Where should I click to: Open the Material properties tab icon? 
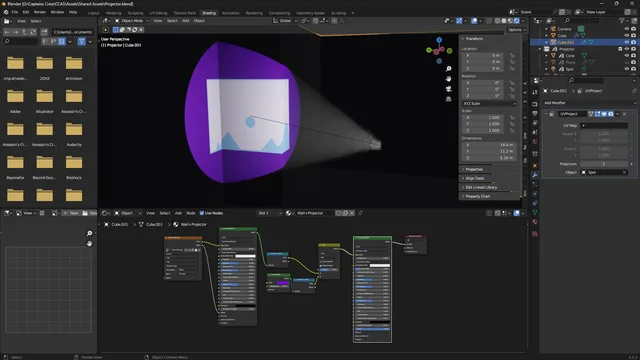point(535,222)
